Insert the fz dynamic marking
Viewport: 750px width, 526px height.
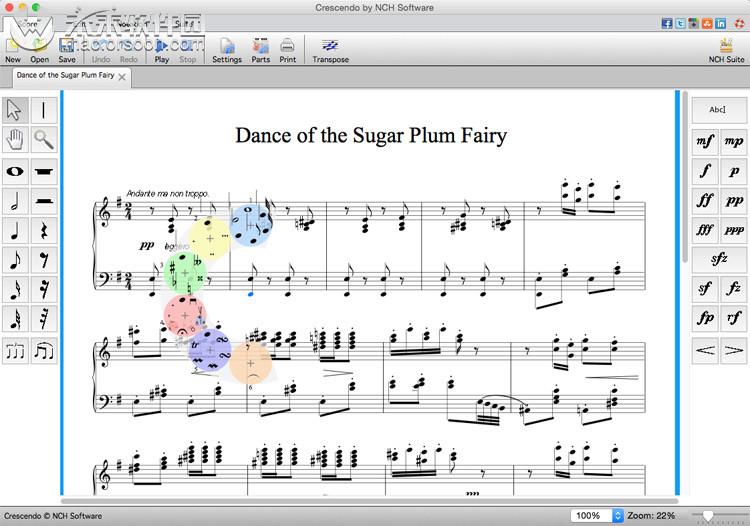734,289
